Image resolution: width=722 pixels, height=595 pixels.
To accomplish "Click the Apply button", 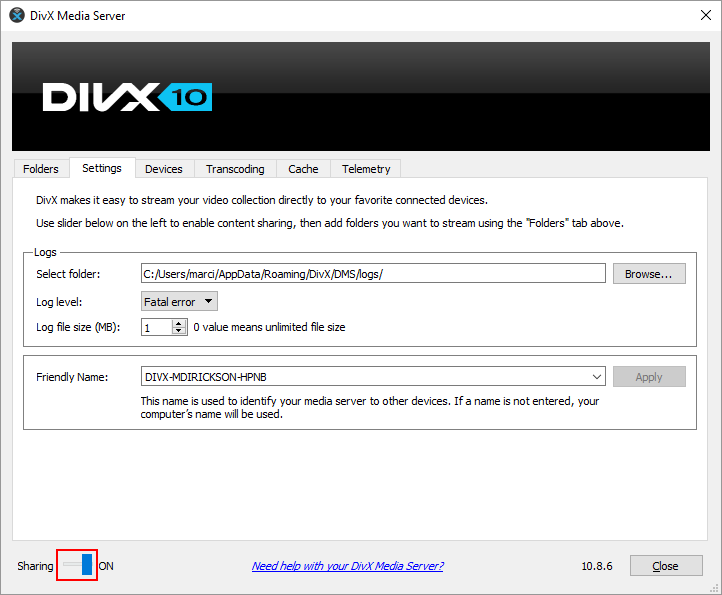I will coord(649,377).
